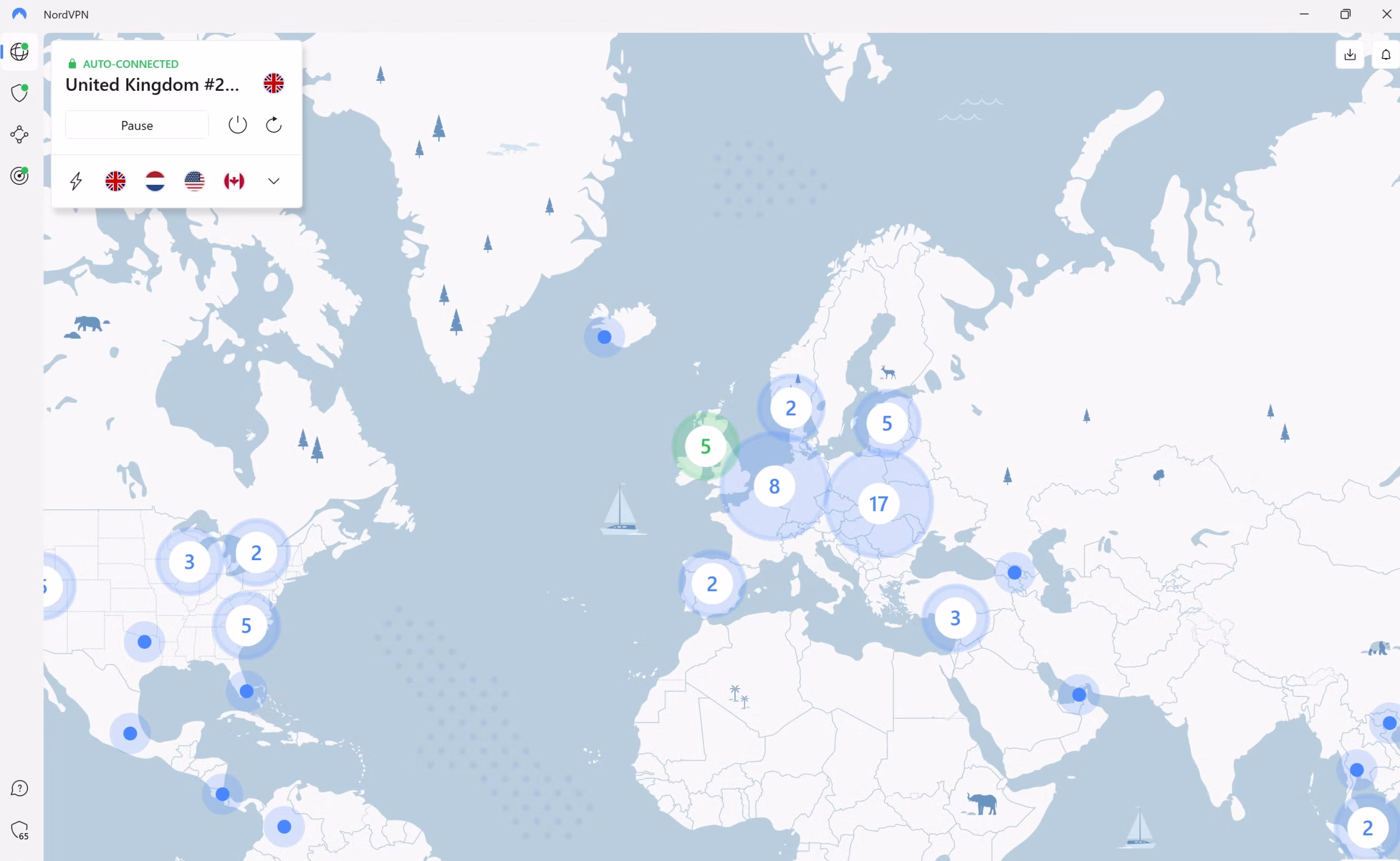Reconnect using circular refresh icon

pos(273,125)
